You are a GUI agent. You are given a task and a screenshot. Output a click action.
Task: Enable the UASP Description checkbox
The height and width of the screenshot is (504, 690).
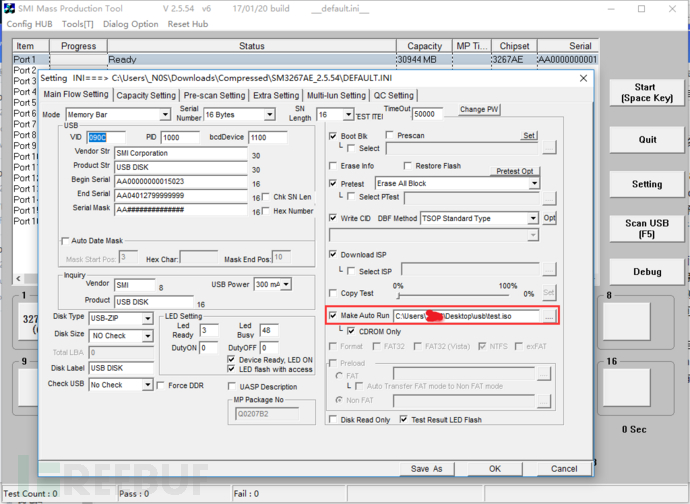(x=232, y=386)
